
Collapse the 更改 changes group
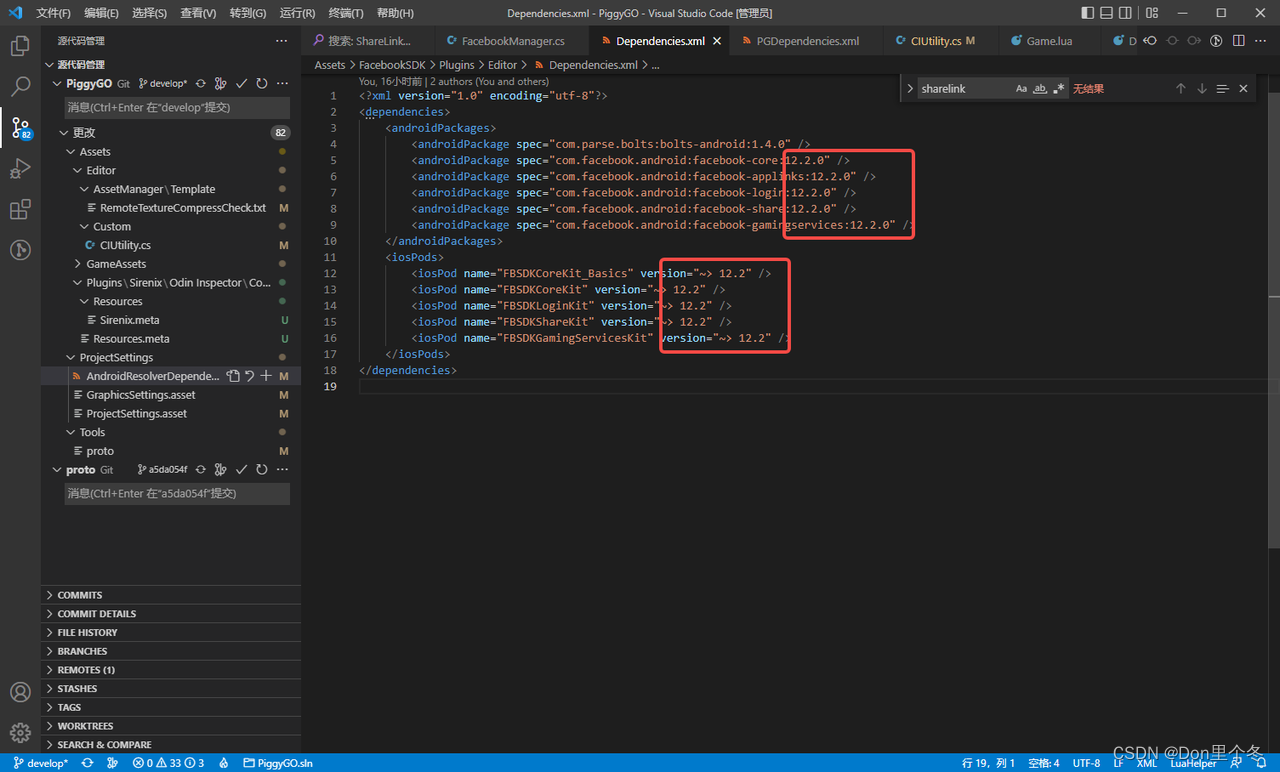pos(64,132)
